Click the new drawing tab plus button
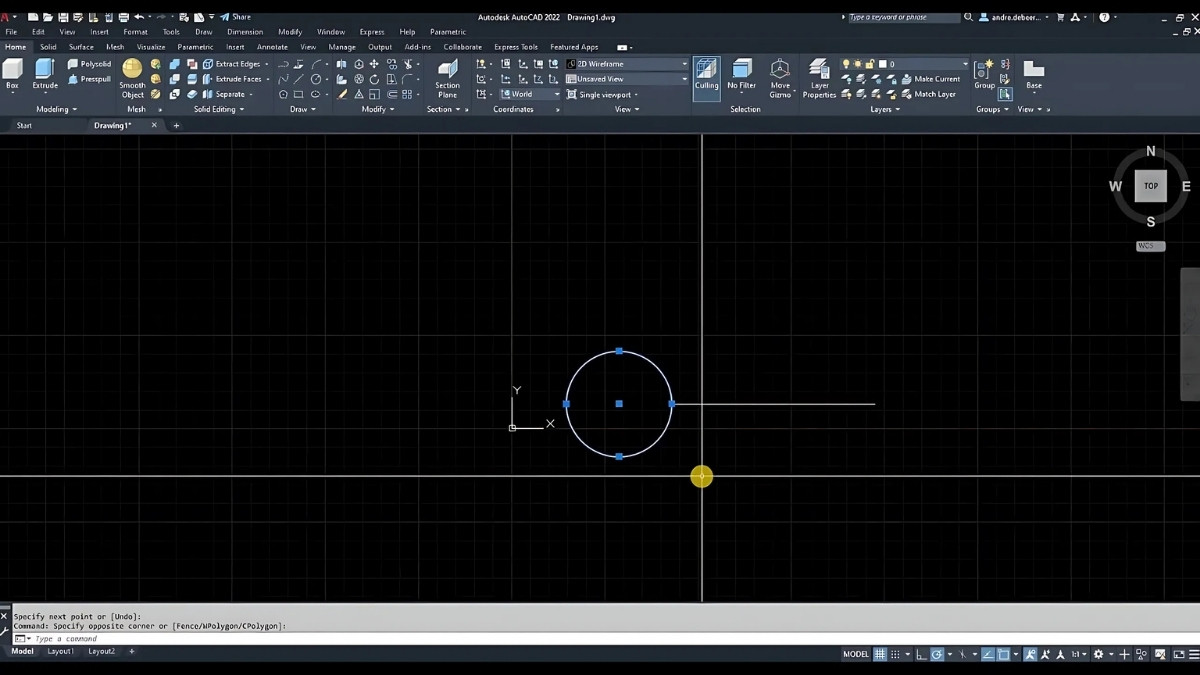Screen dimensions: 1200x675 click(x=176, y=126)
